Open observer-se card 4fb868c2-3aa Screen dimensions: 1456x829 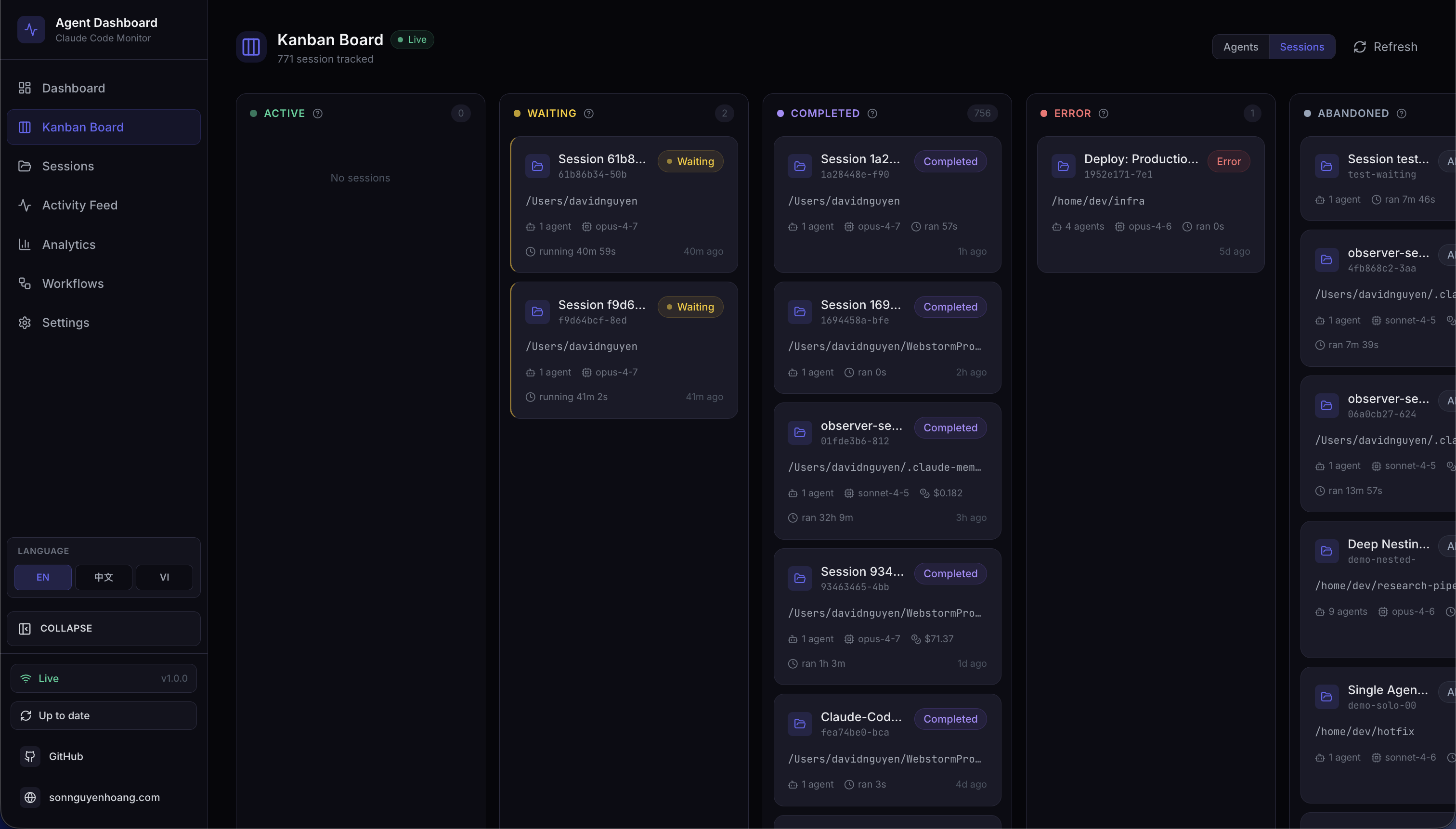[1378, 298]
